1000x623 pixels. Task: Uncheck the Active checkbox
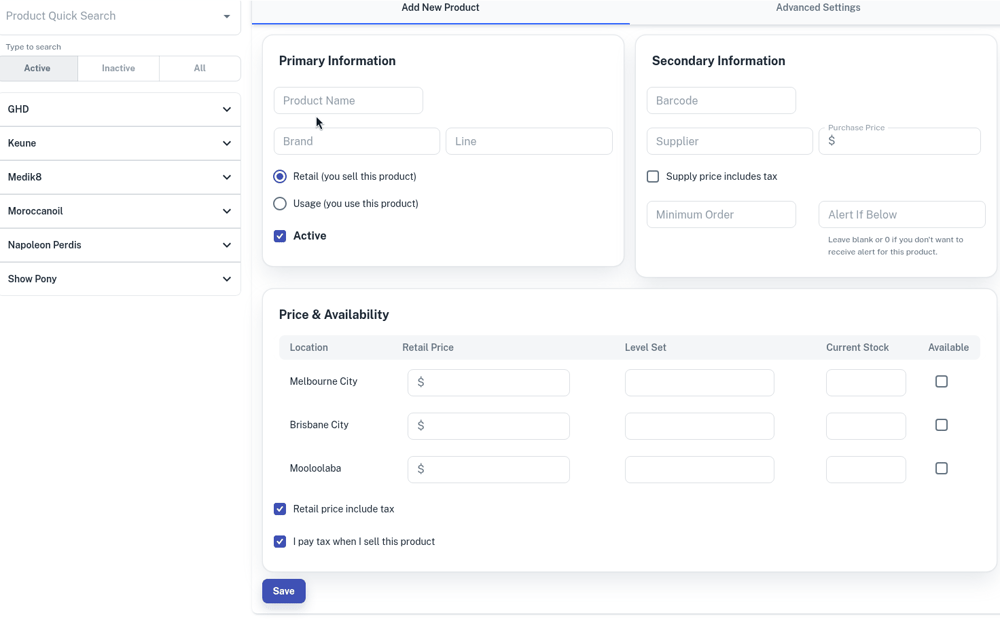pos(280,236)
